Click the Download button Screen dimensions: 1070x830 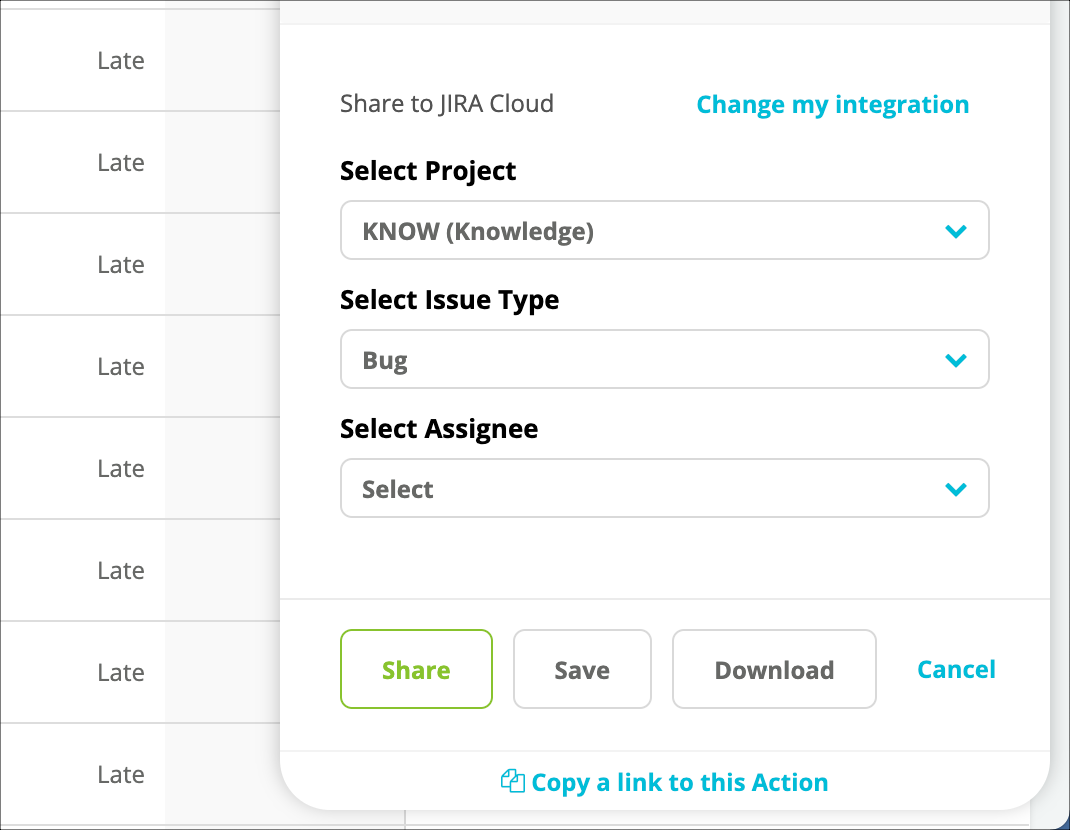774,669
